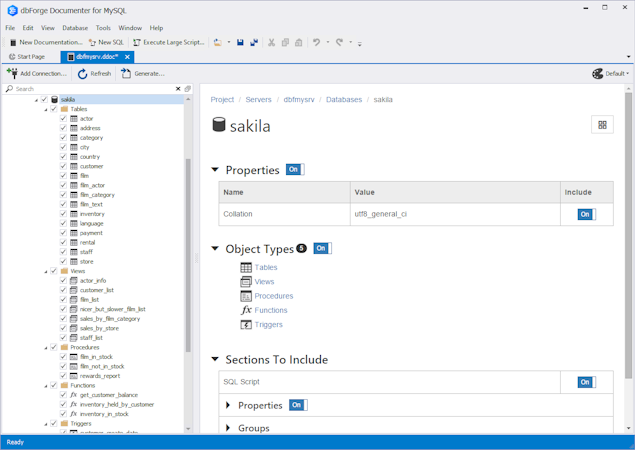This screenshot has width=635, height=450.
Task: Toggle Properties switch in Sections To Include
Action: 298,405
